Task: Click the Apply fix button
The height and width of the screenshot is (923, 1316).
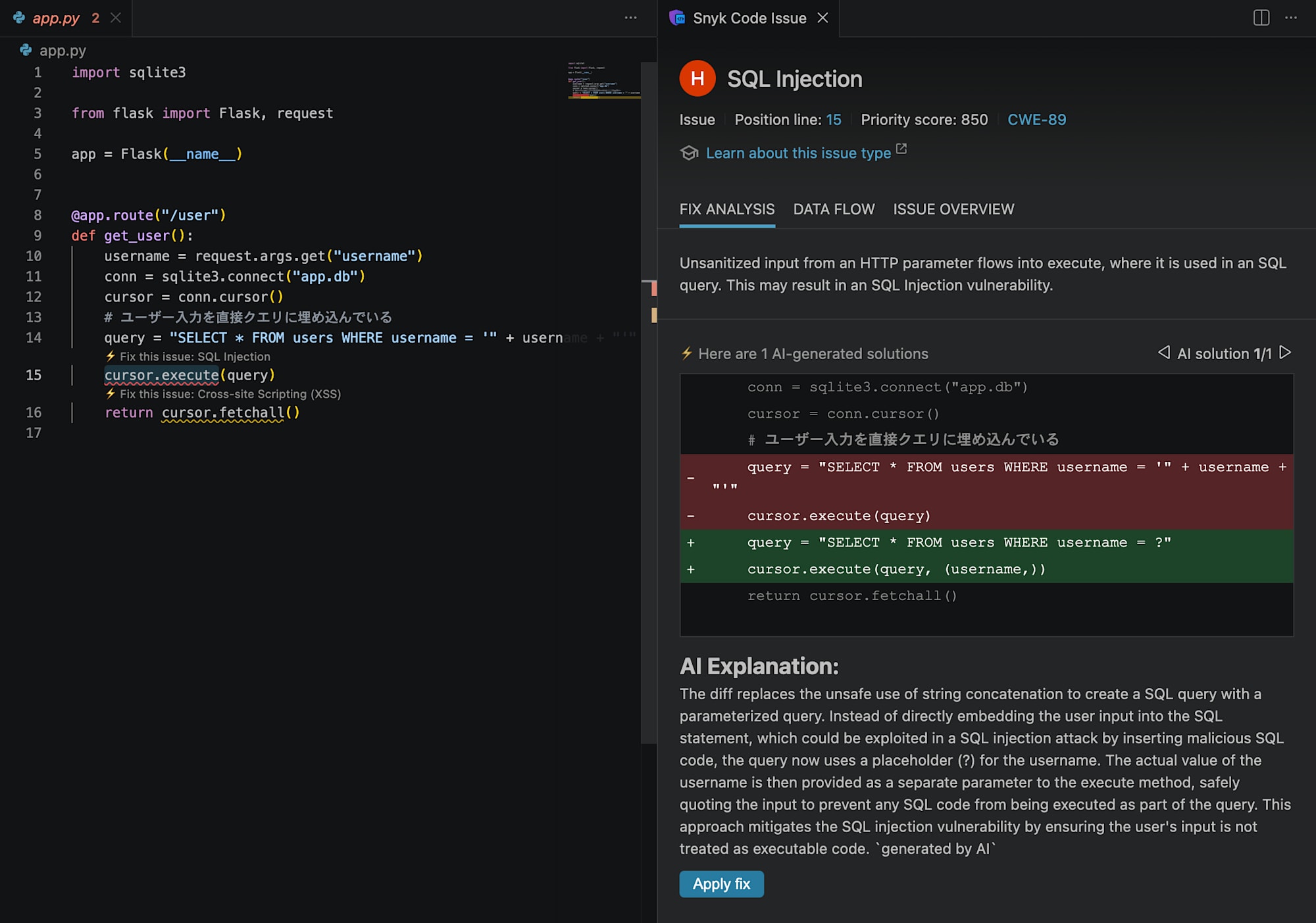Action: 721,884
